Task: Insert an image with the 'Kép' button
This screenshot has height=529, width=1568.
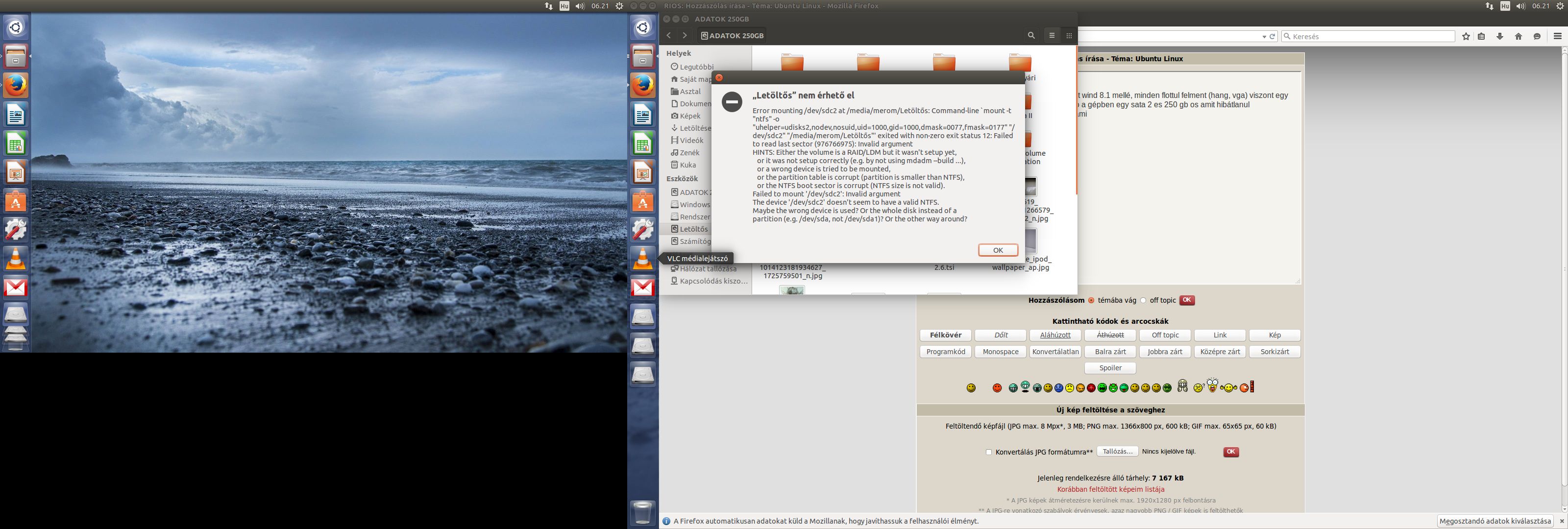Action: point(1274,336)
